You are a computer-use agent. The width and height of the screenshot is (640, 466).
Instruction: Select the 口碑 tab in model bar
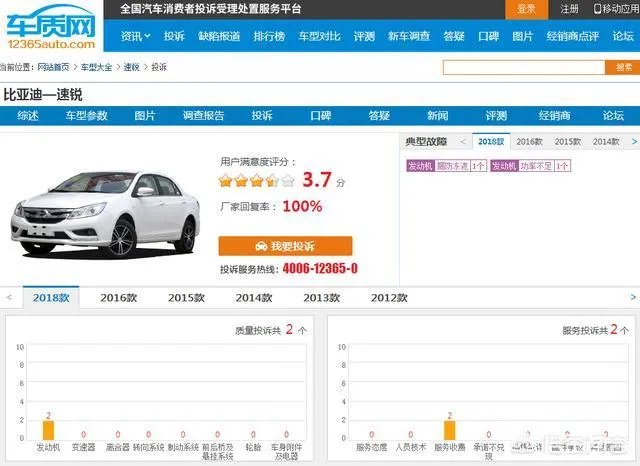click(x=320, y=116)
